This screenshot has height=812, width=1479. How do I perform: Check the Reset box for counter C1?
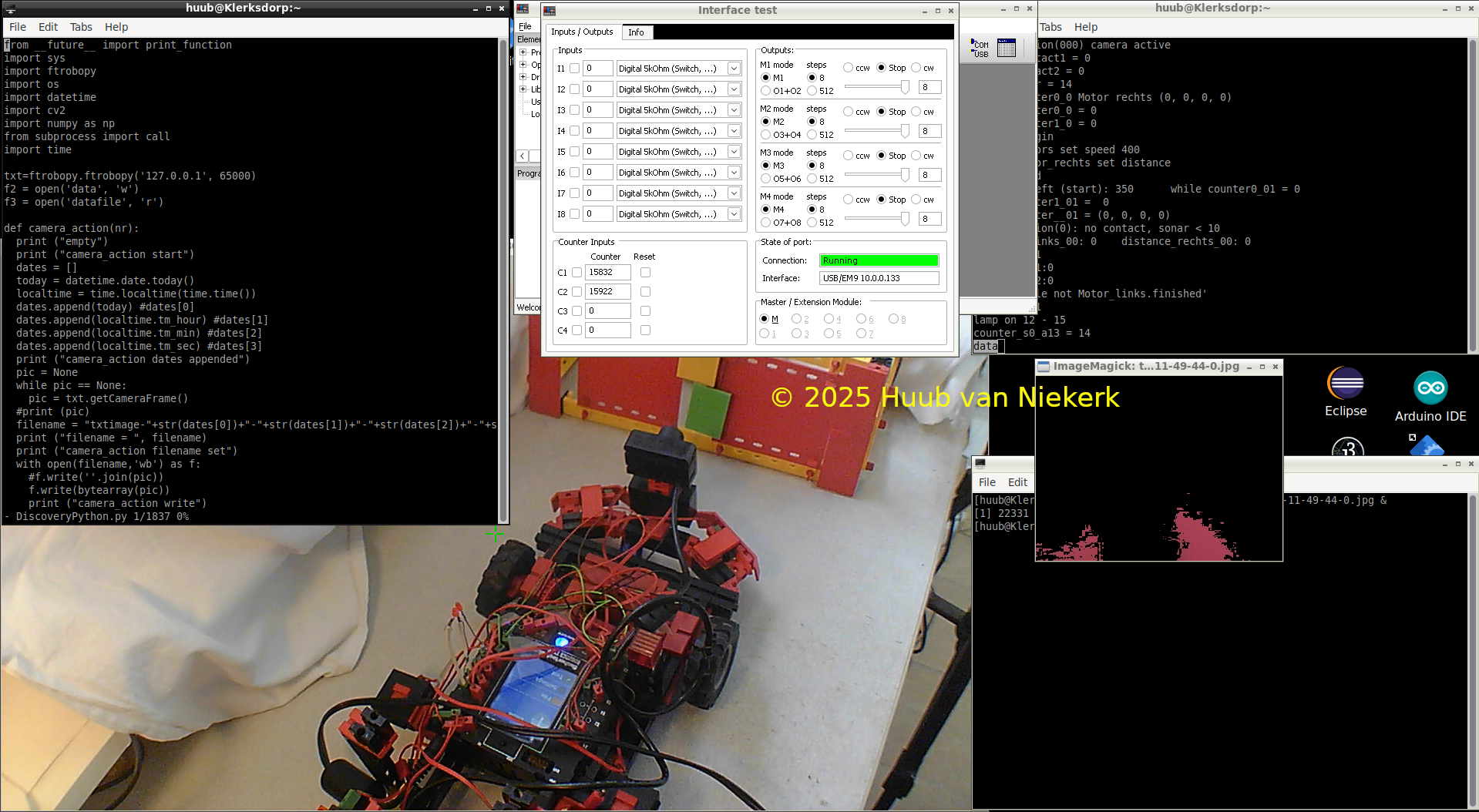(645, 273)
